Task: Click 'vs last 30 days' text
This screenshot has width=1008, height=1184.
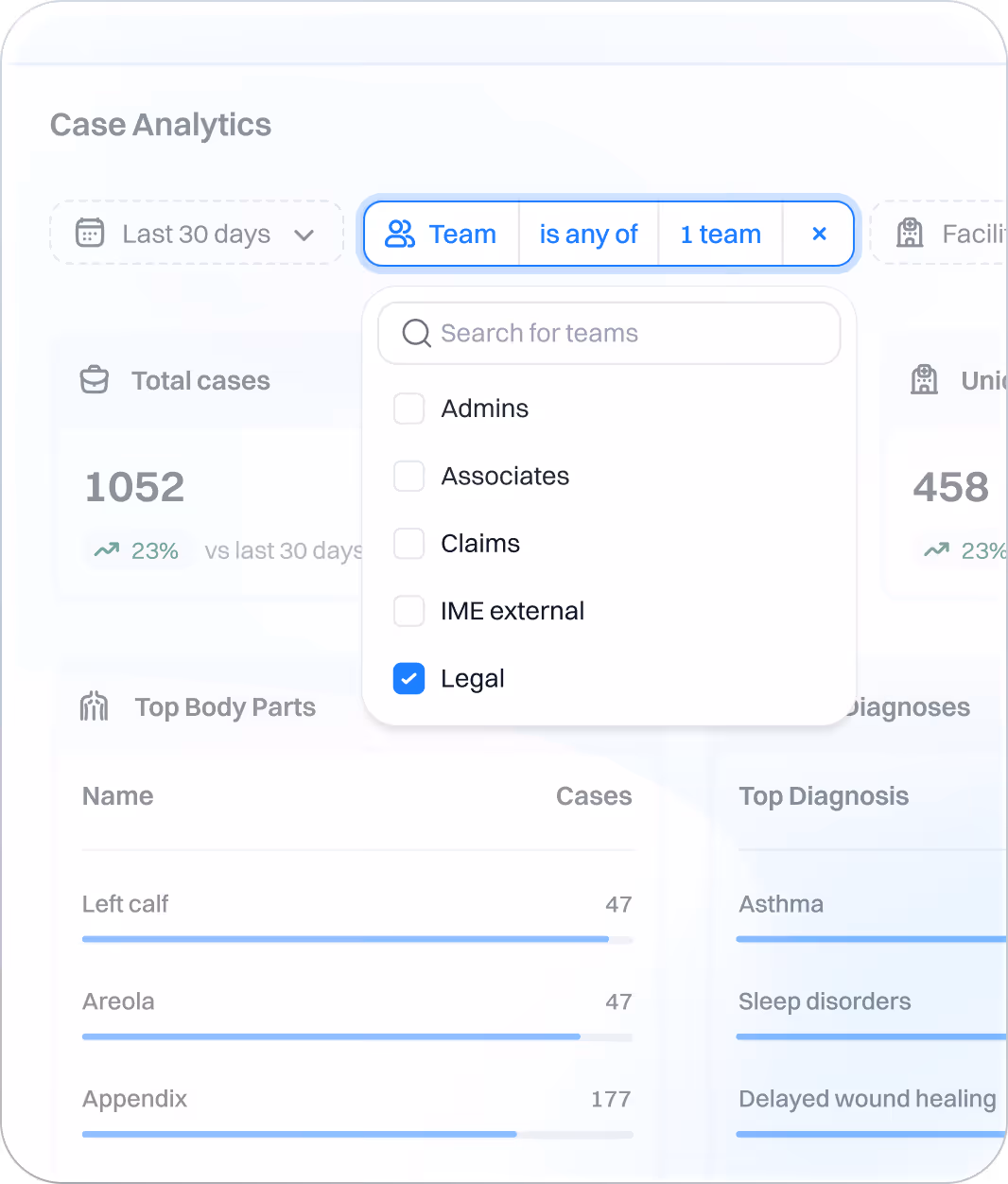Action: click(x=284, y=550)
